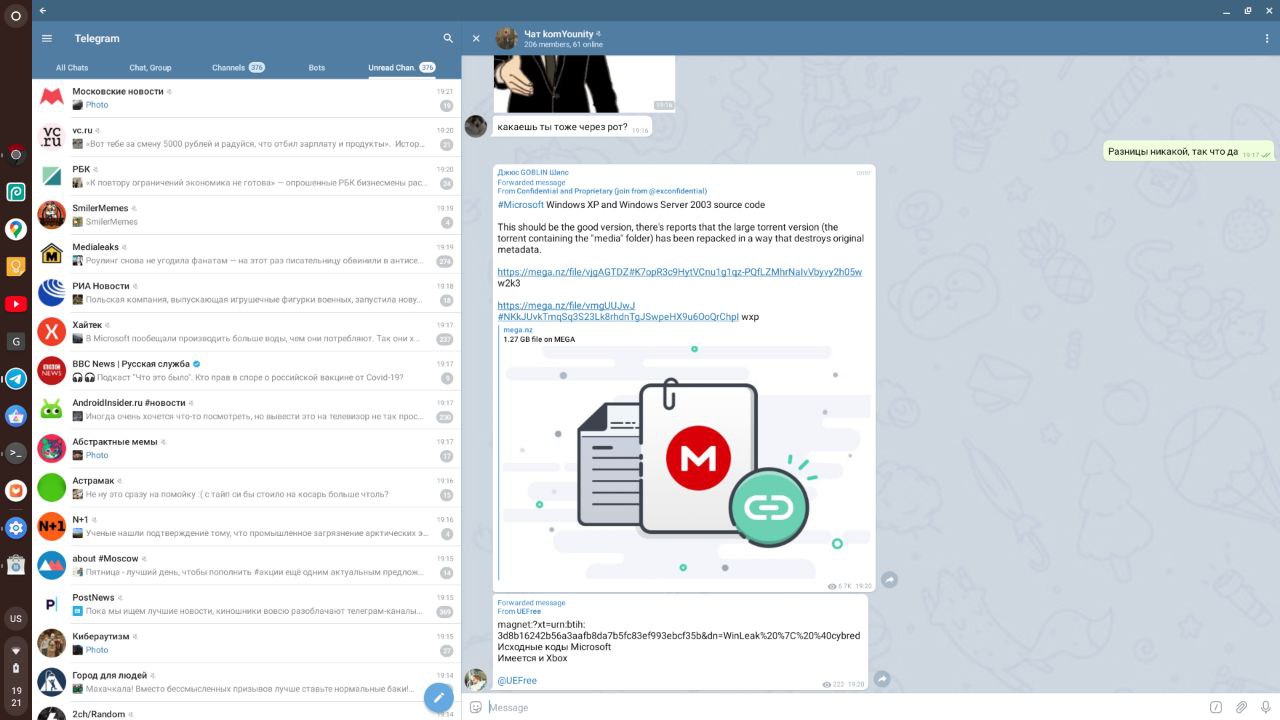The image size is (1280, 720).
Task: Forward the MEGA link message
Action: (x=889, y=579)
